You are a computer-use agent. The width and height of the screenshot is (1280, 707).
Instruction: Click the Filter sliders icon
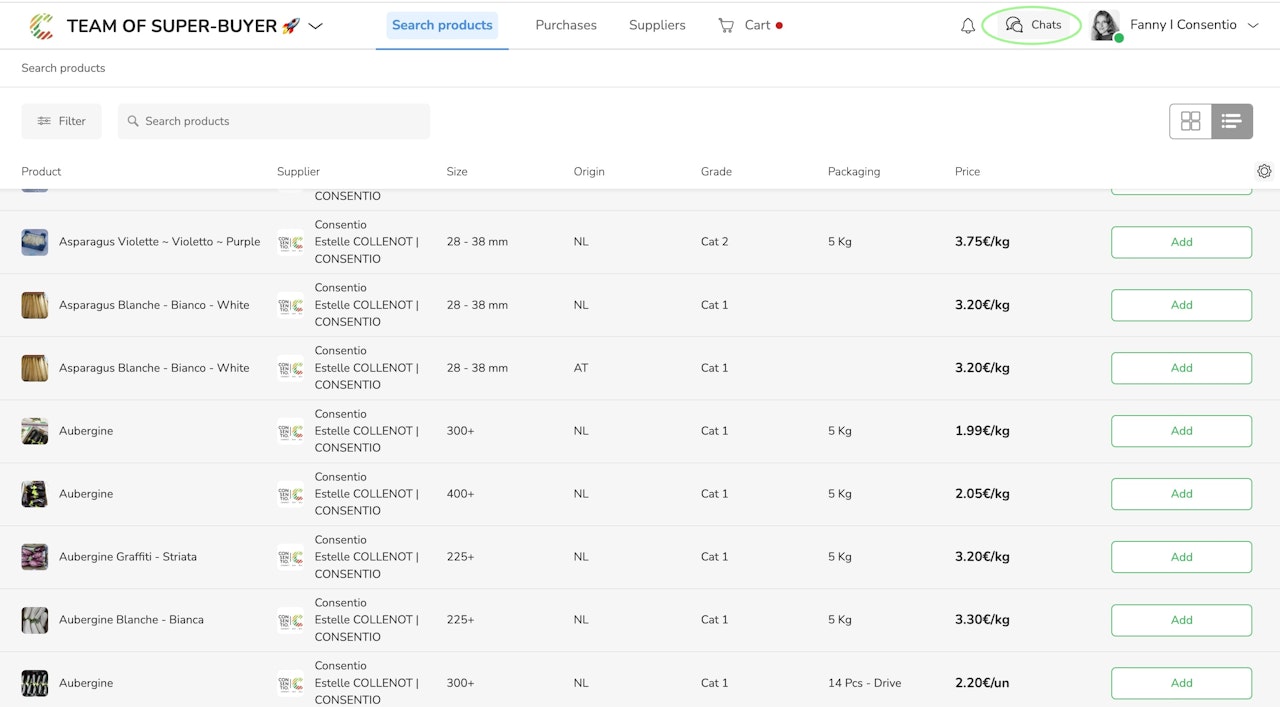click(x=44, y=121)
